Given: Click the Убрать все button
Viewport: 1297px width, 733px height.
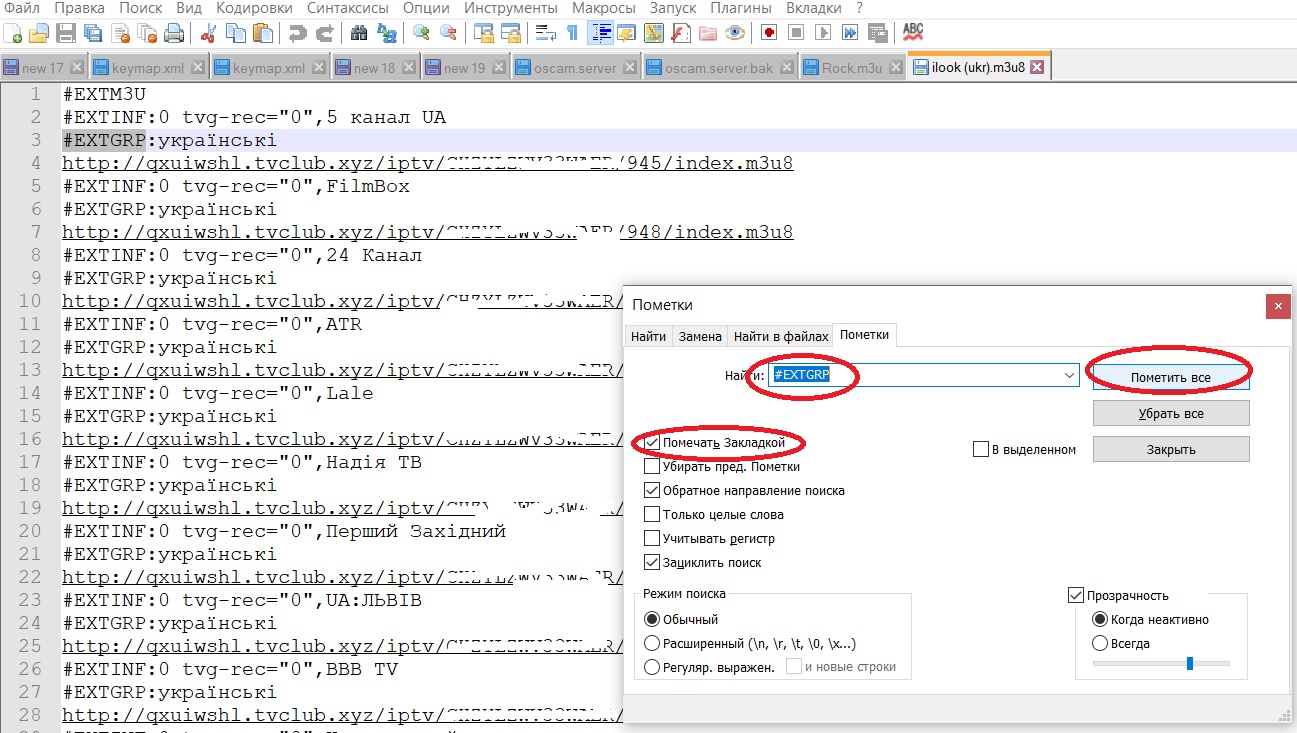Looking at the screenshot, I should (x=1171, y=413).
